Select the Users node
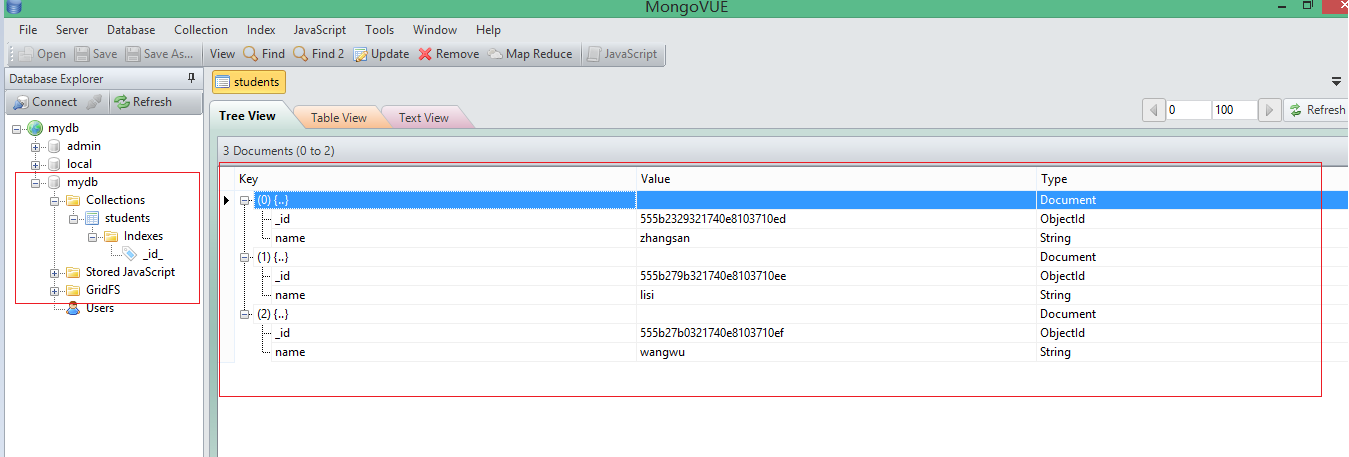 [x=100, y=308]
